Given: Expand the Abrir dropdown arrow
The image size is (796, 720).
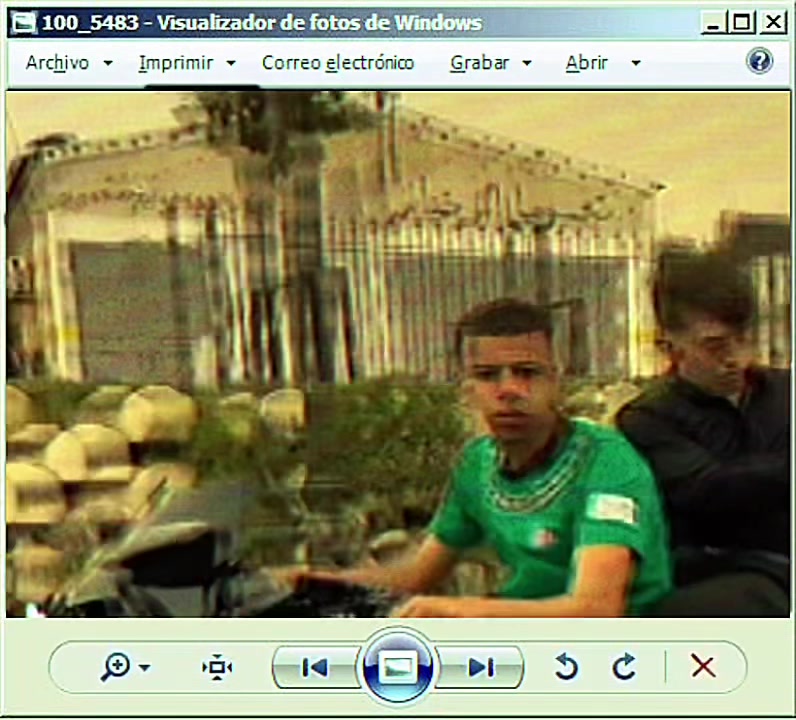Looking at the screenshot, I should tap(636, 63).
